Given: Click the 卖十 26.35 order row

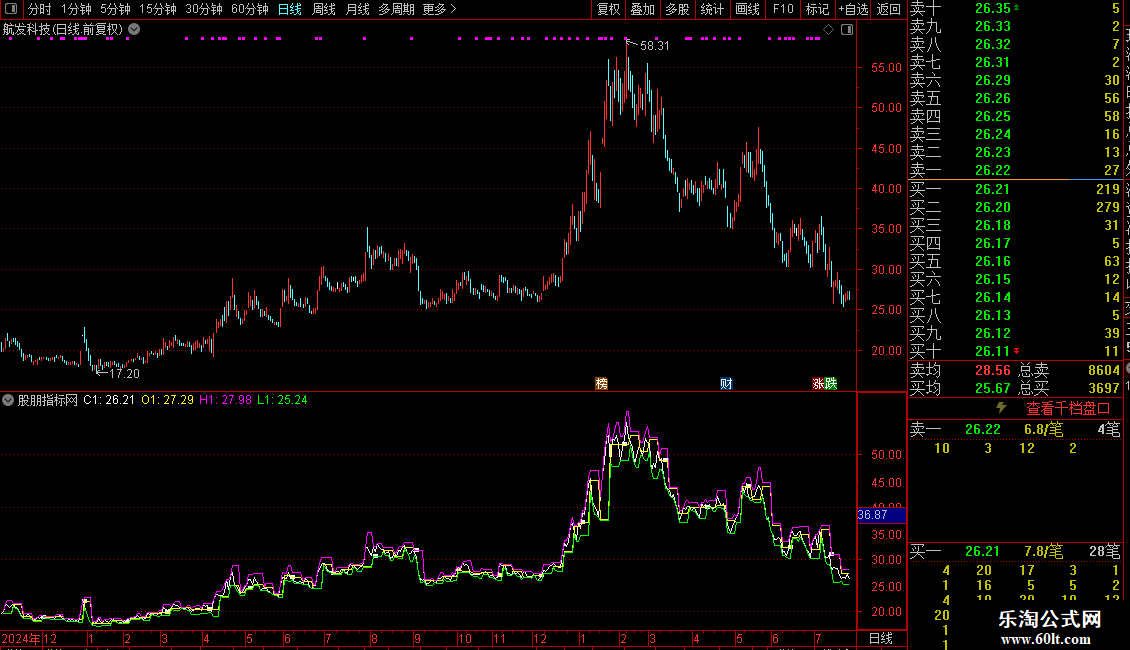Looking at the screenshot, I should pos(1015,9).
